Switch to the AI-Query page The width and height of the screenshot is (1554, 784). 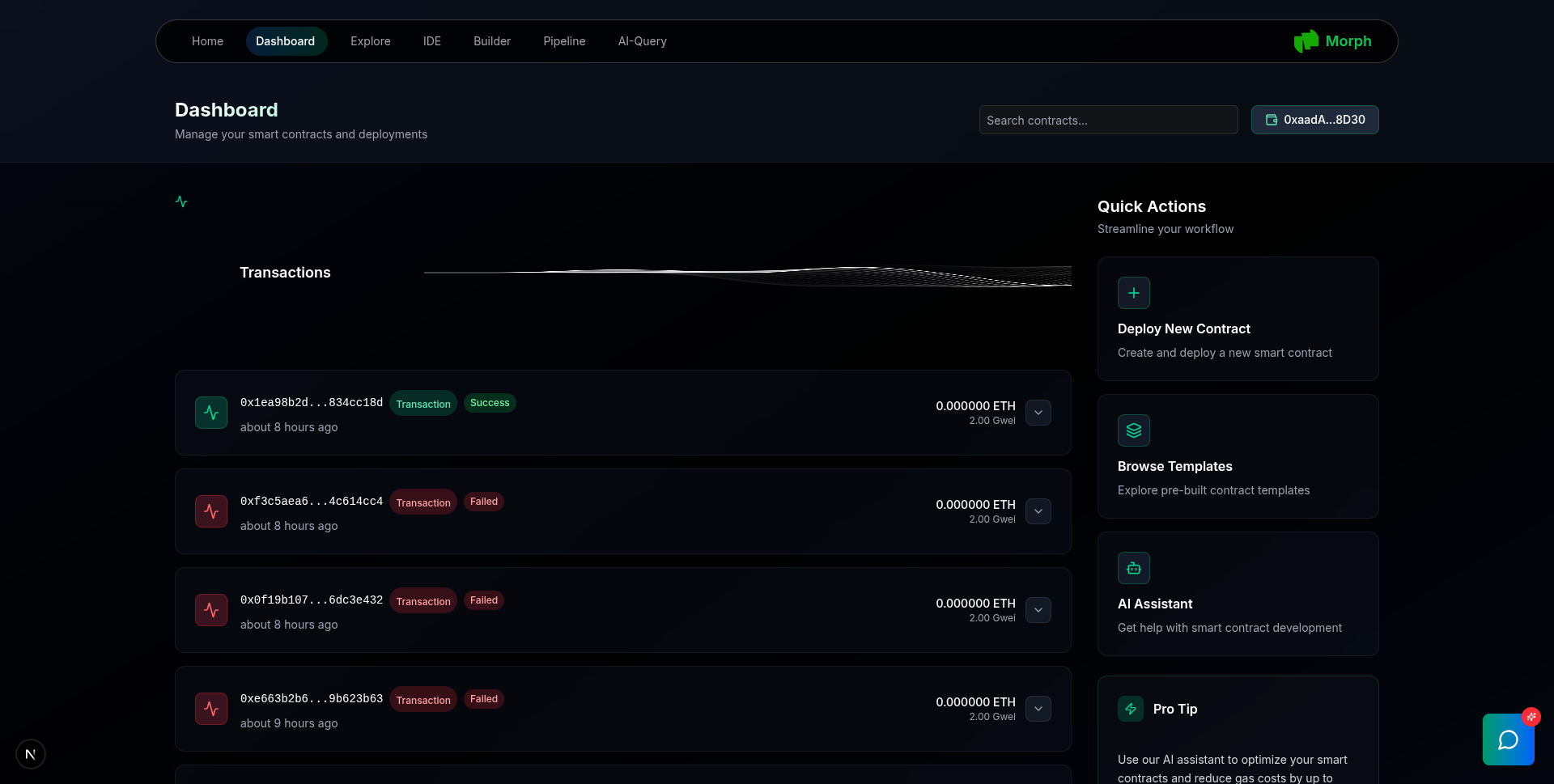(x=643, y=41)
